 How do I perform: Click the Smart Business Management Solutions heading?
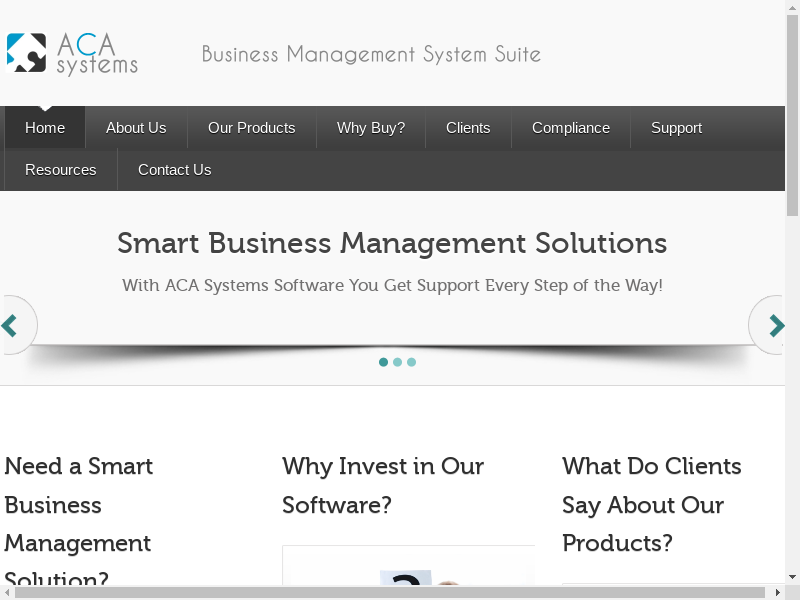click(392, 243)
